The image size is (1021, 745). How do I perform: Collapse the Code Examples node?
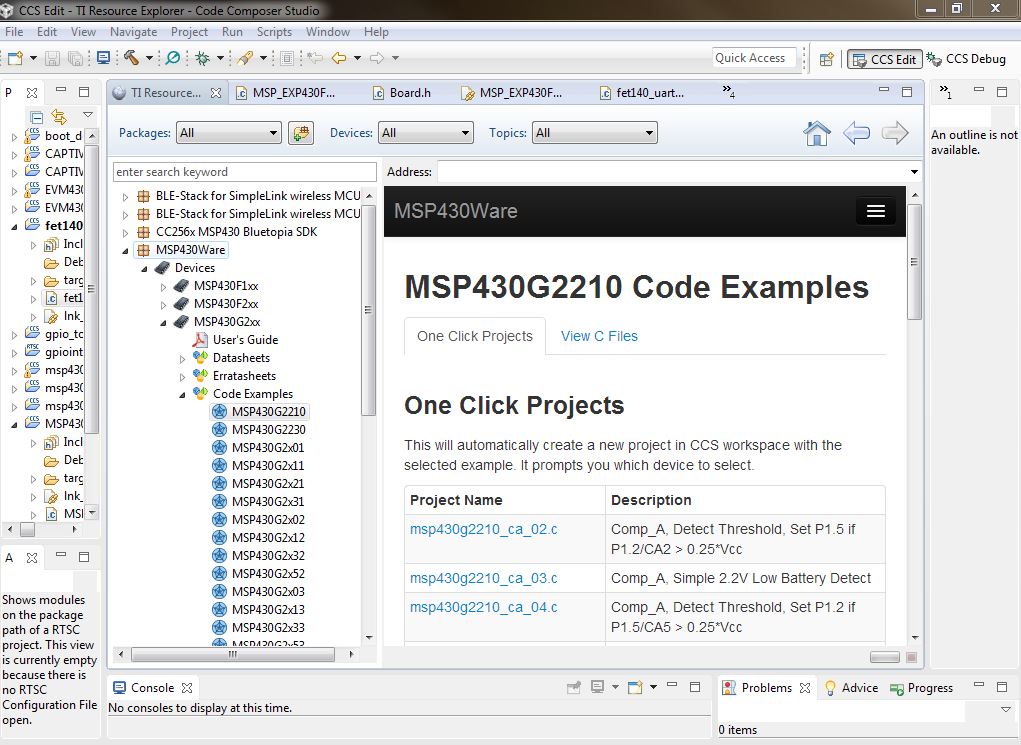182,395
